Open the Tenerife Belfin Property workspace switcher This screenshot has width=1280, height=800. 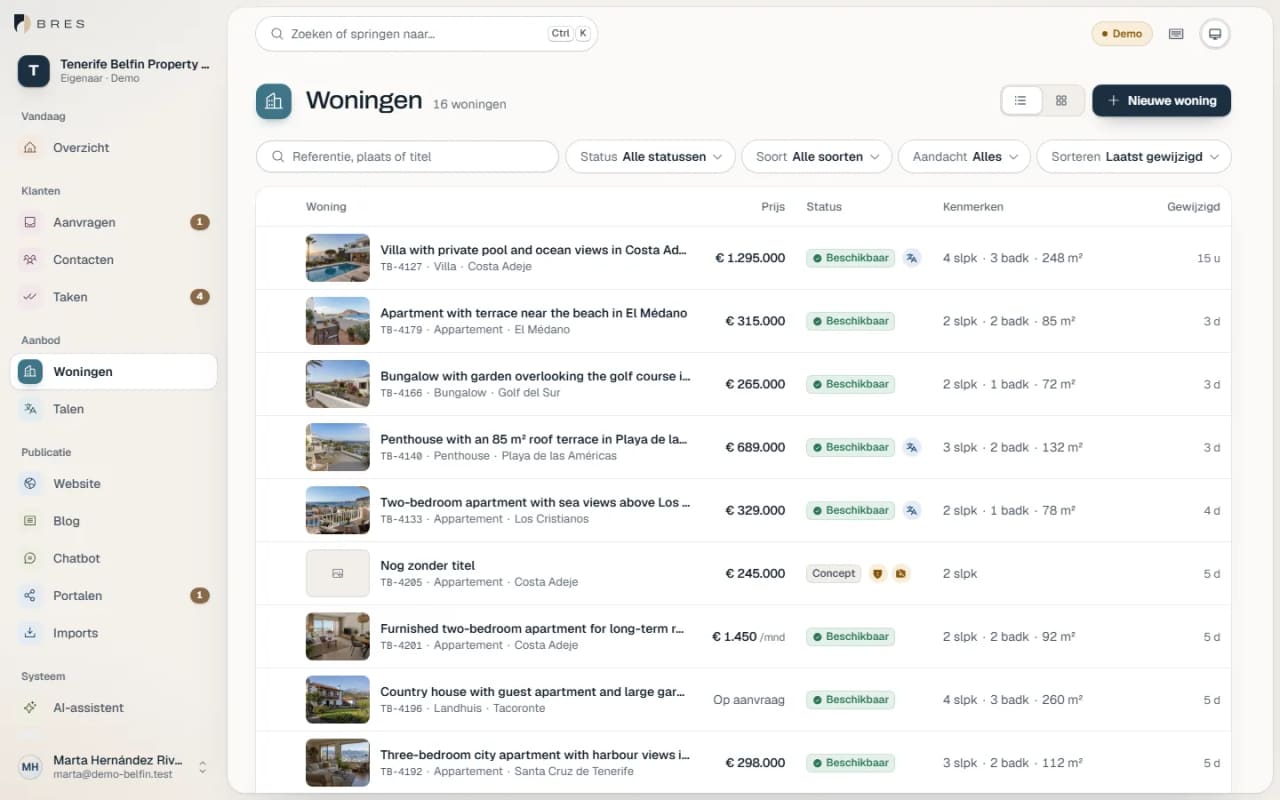point(113,70)
